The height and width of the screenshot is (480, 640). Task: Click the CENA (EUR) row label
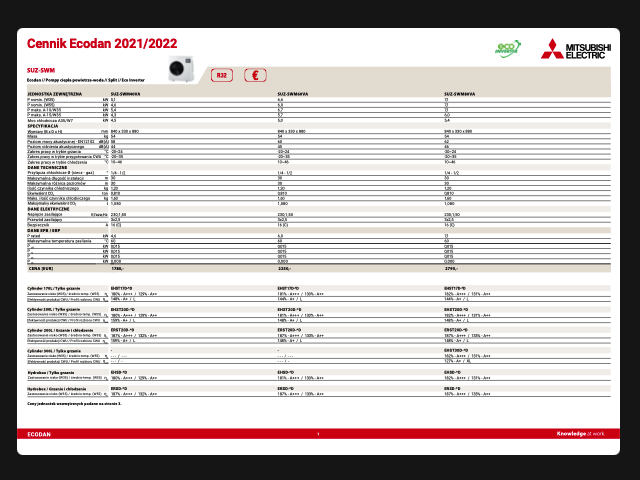(x=41, y=269)
